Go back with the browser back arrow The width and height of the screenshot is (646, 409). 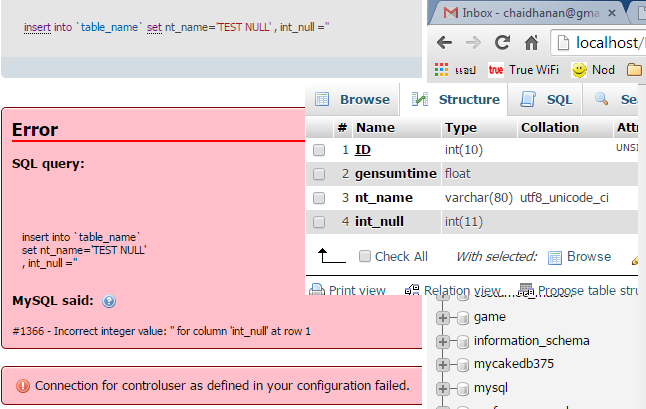tap(445, 42)
